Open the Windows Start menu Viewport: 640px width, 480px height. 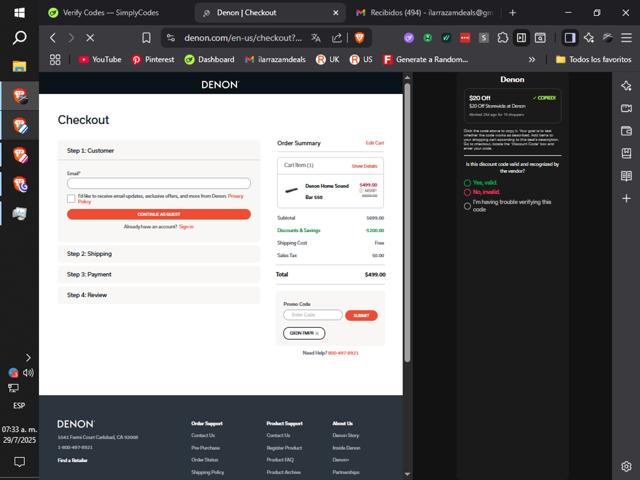click(x=19, y=13)
